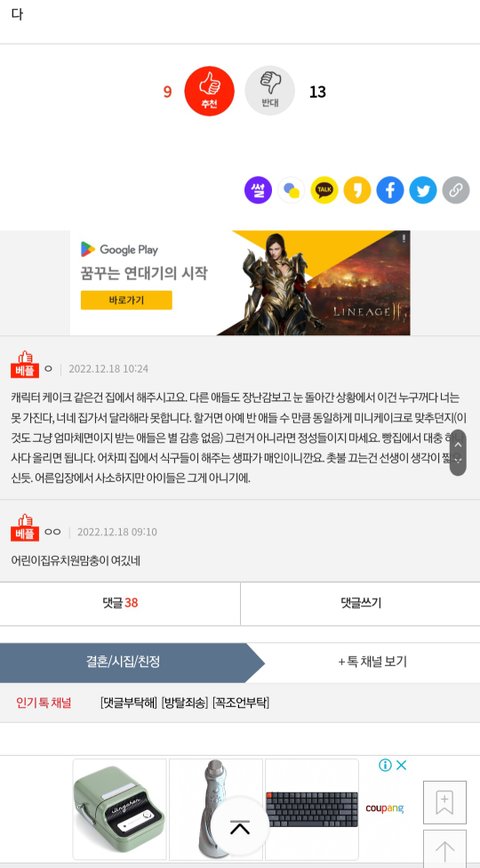Share the post on Facebook
This screenshot has height=868, width=480.
pos(390,190)
